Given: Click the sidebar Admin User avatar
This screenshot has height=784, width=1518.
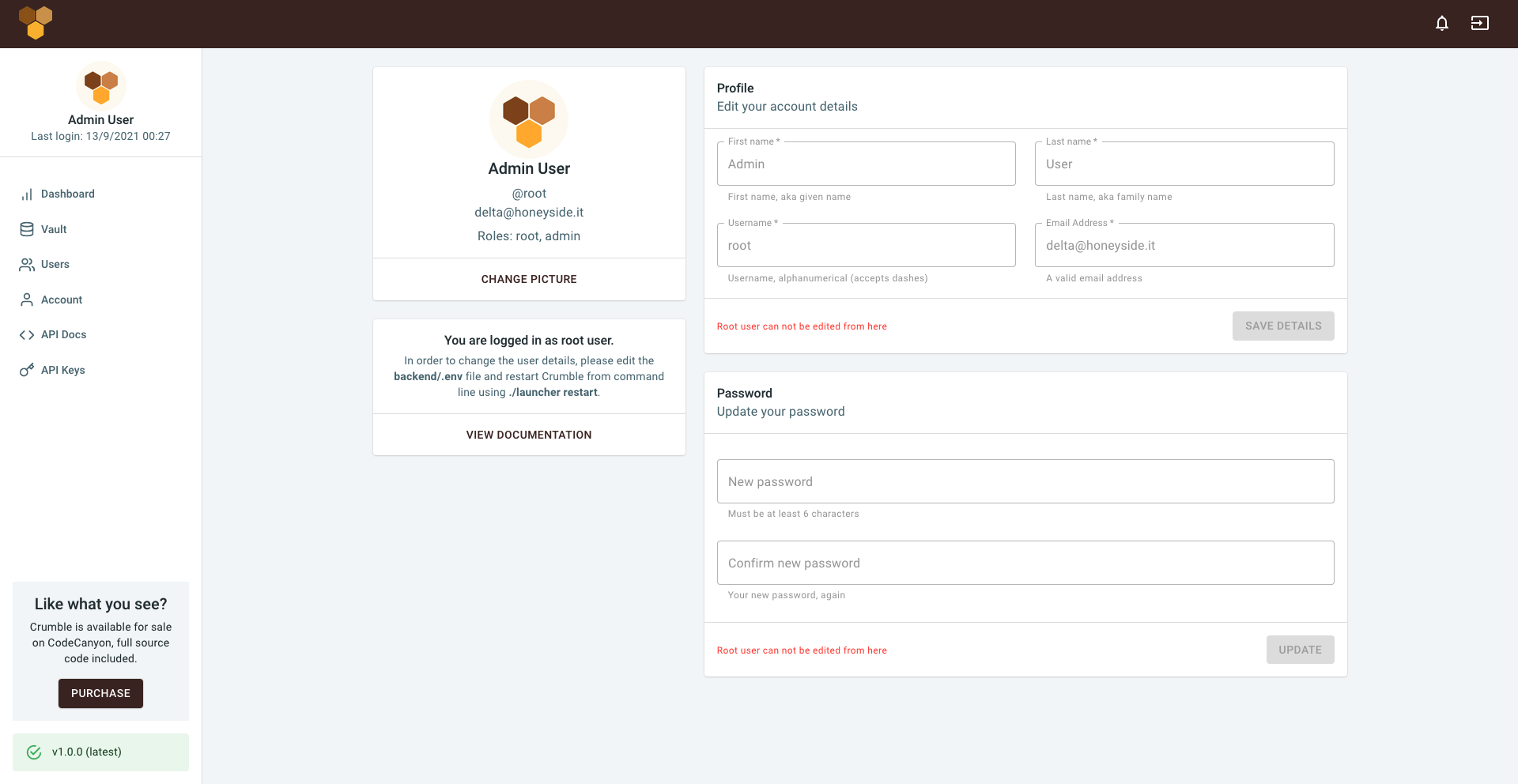Looking at the screenshot, I should [x=100, y=86].
